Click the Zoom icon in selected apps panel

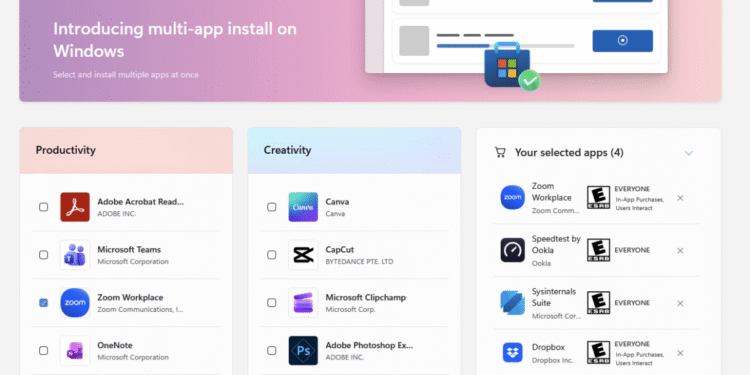coord(513,198)
